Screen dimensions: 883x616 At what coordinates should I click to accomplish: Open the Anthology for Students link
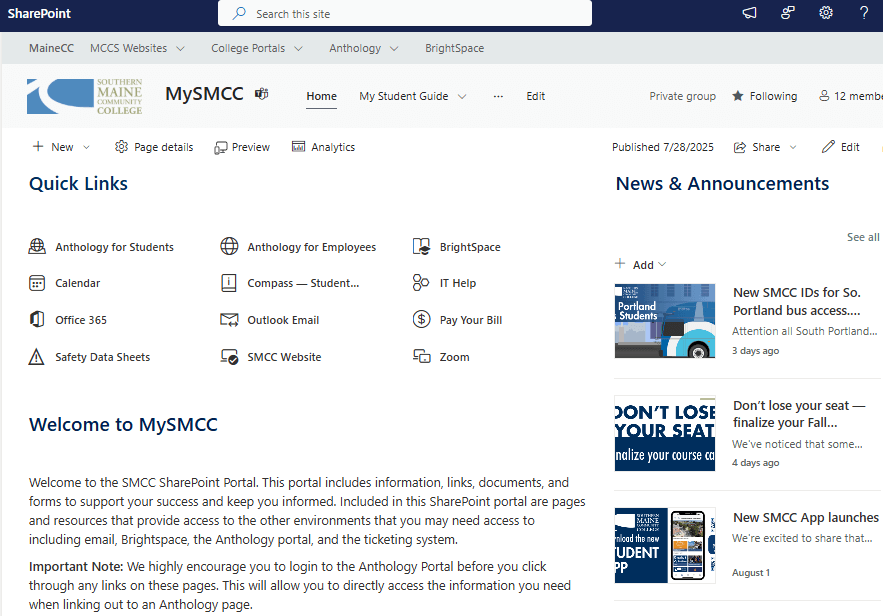tap(114, 247)
